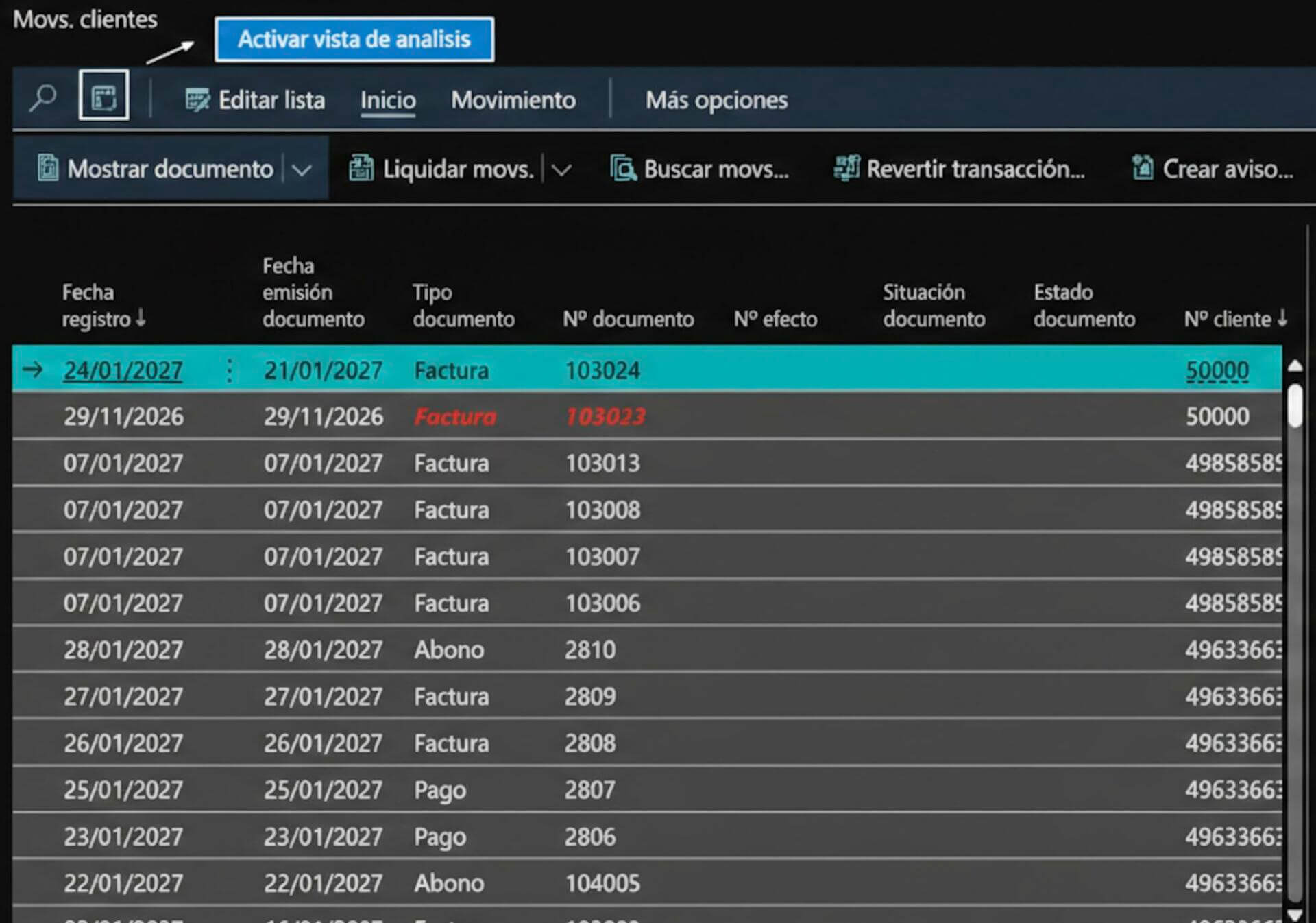Switch to the Movimiento tab
Screen dimensions: 1316x923
point(513,100)
